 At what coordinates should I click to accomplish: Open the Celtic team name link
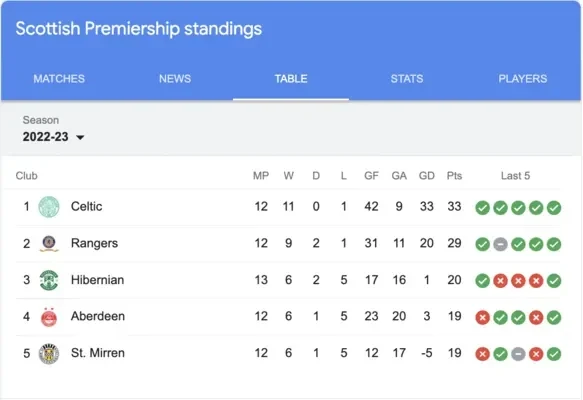[x=86, y=206]
